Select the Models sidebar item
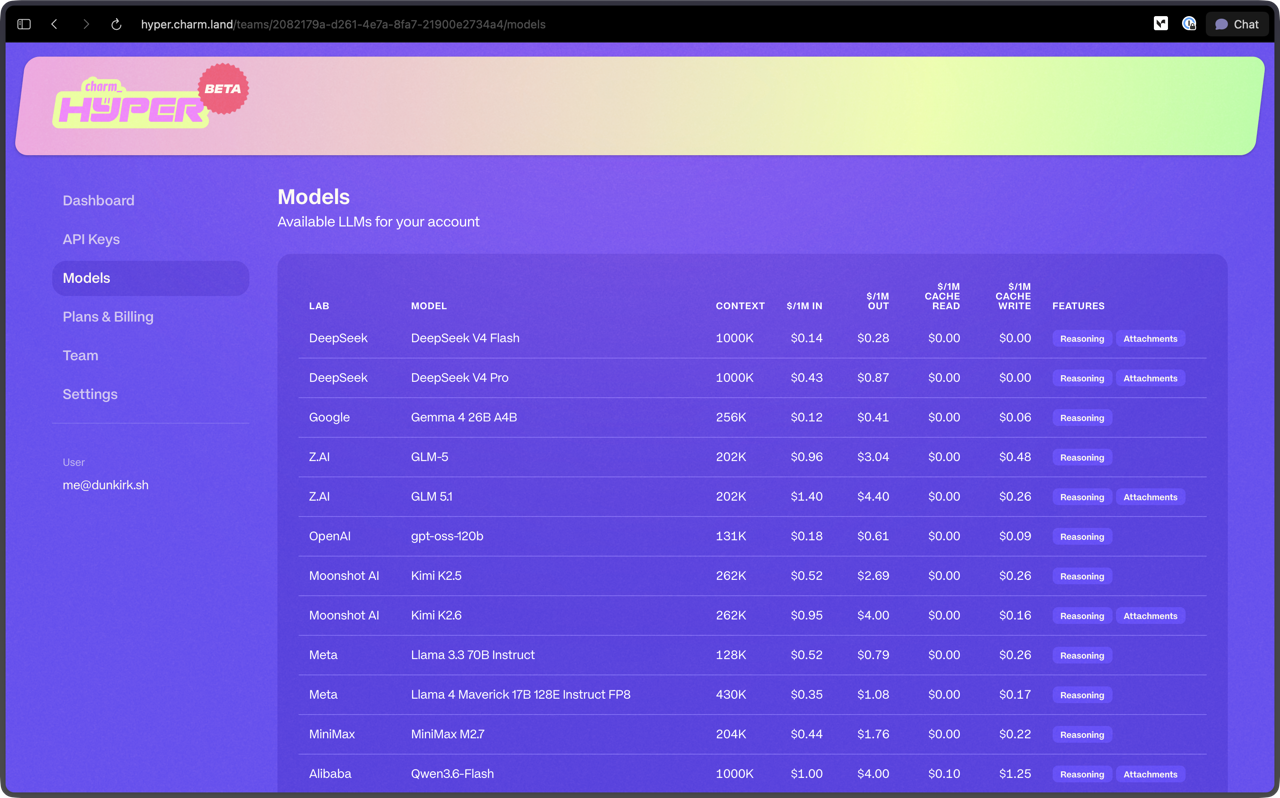Screen dimensions: 1280x798 click(x=150, y=278)
